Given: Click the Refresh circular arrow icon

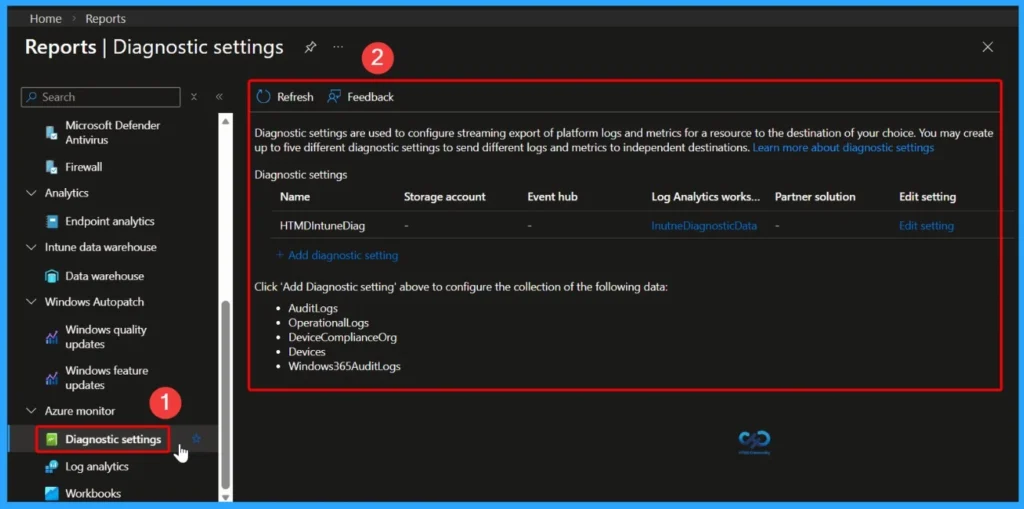Looking at the screenshot, I should coord(263,97).
